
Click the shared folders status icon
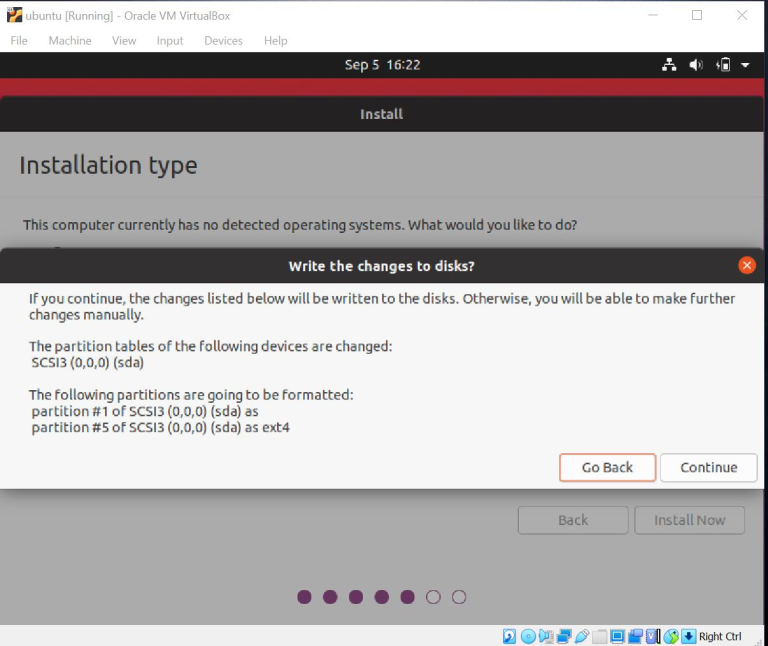599,636
